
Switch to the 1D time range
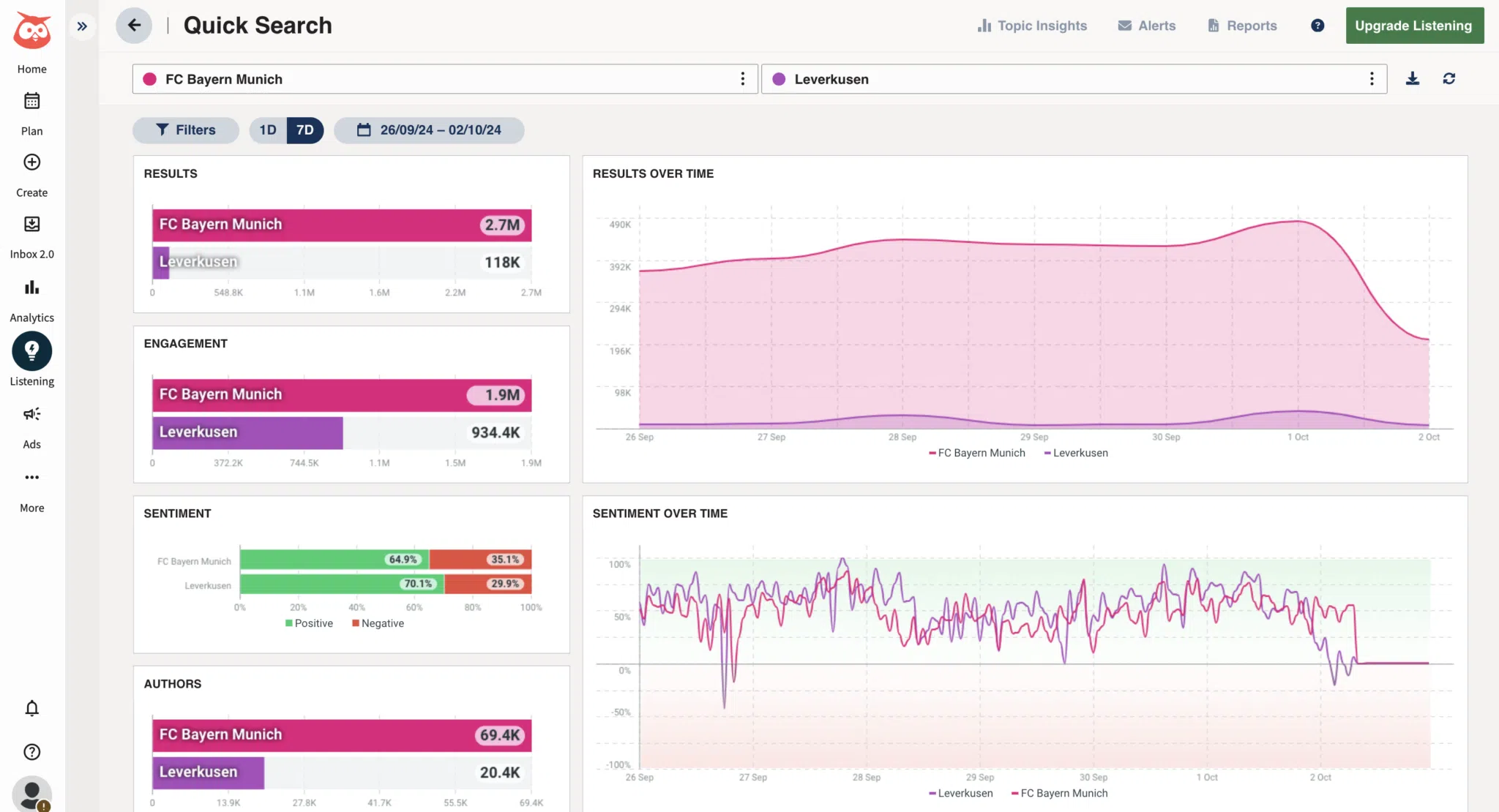(x=267, y=130)
